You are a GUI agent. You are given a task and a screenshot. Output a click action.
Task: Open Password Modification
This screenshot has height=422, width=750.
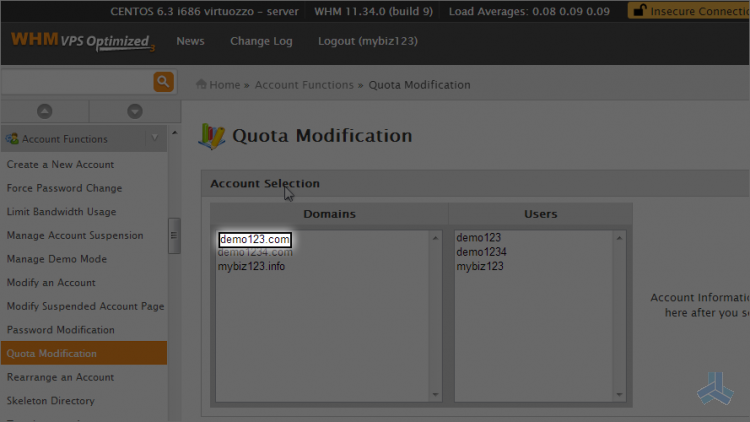(x=60, y=330)
